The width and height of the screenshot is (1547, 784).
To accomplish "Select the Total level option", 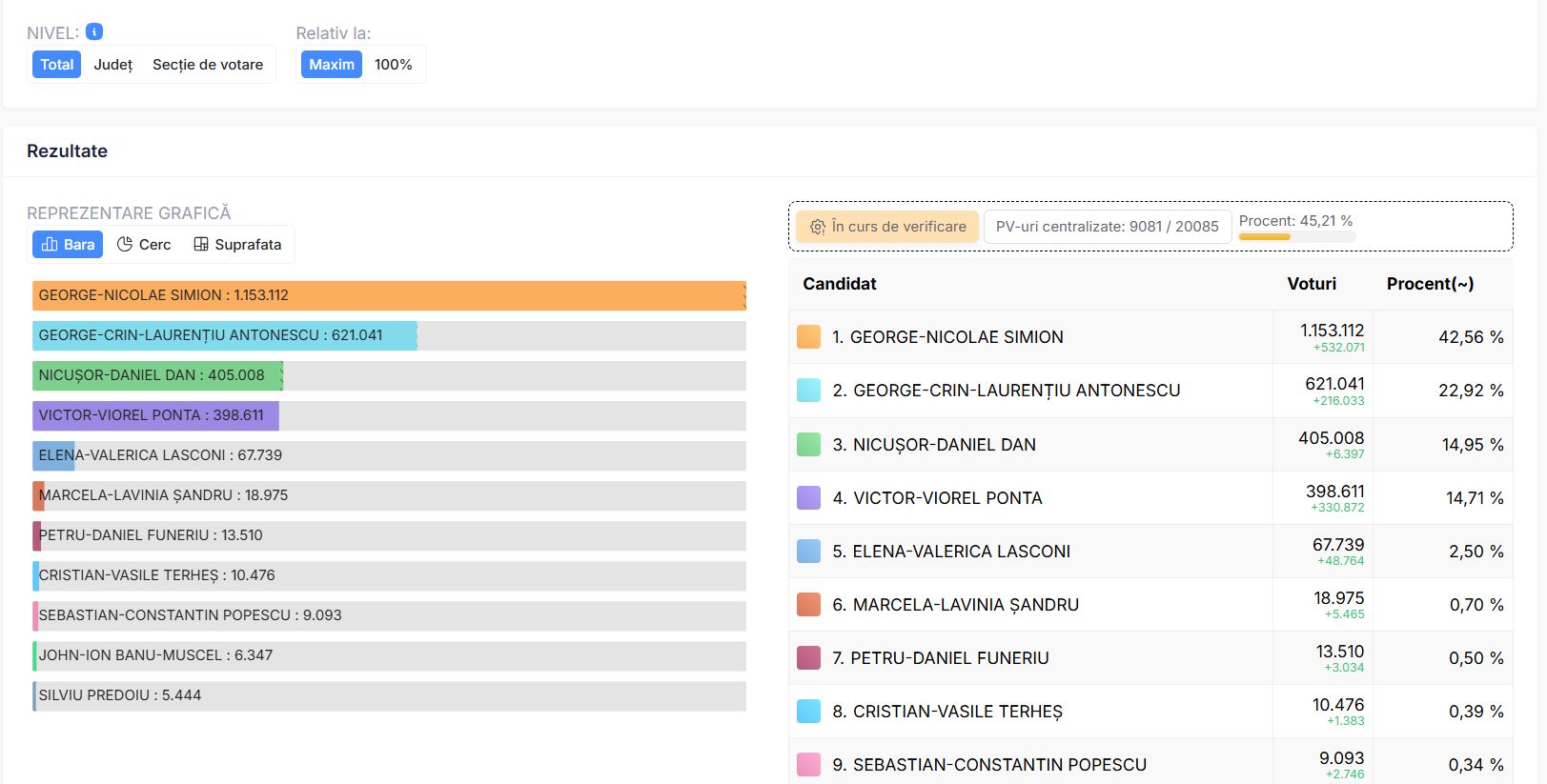I will pos(56,65).
